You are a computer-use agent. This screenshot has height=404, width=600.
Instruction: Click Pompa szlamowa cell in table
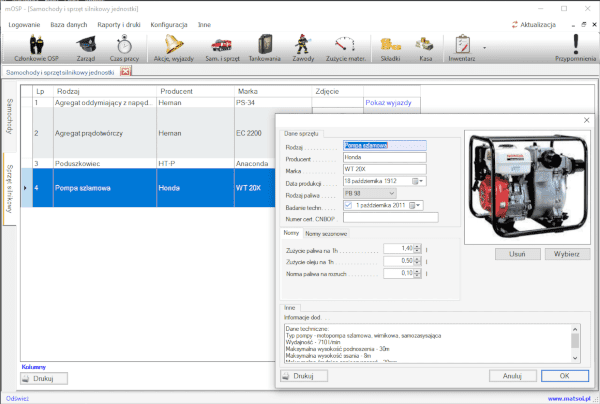[x=104, y=188]
